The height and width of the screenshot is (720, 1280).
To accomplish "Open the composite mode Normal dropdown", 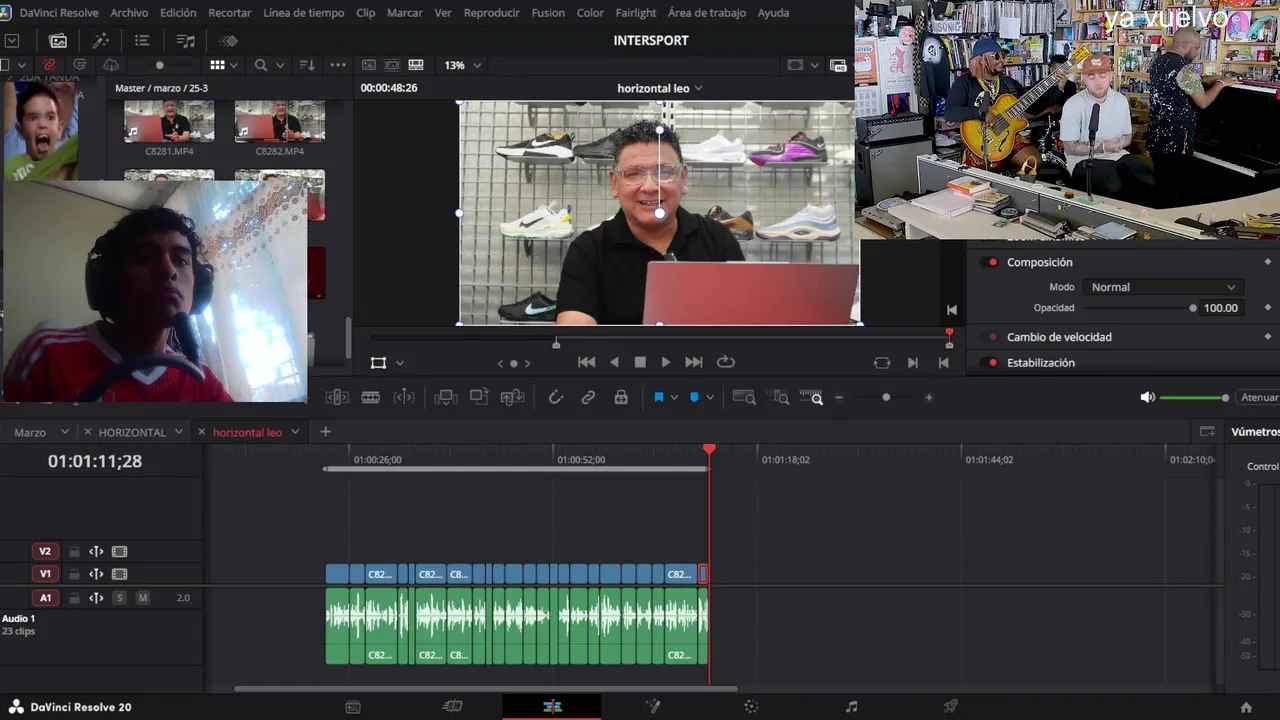I will (x=1163, y=287).
